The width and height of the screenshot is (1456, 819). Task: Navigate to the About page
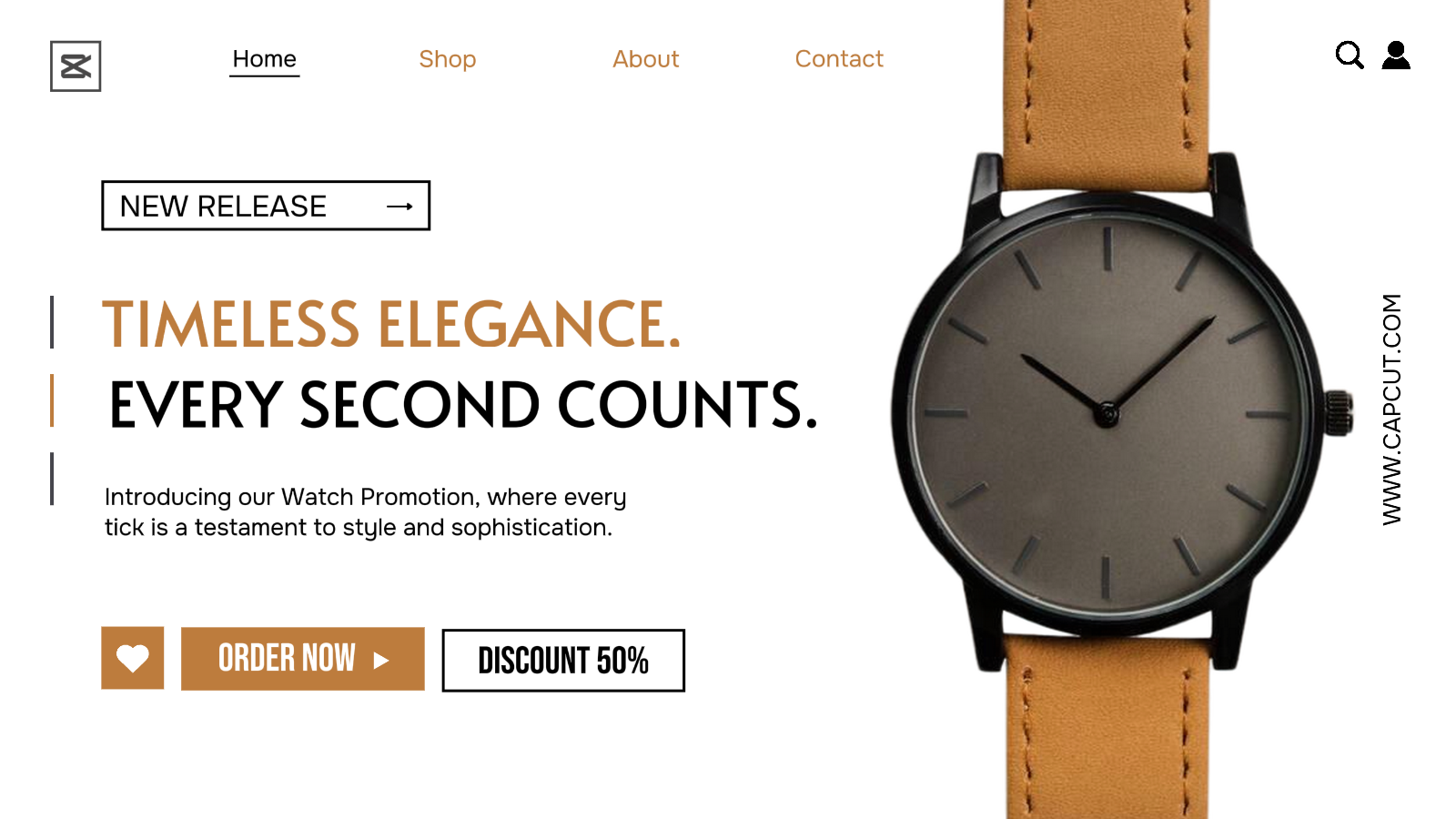pyautogui.click(x=646, y=59)
